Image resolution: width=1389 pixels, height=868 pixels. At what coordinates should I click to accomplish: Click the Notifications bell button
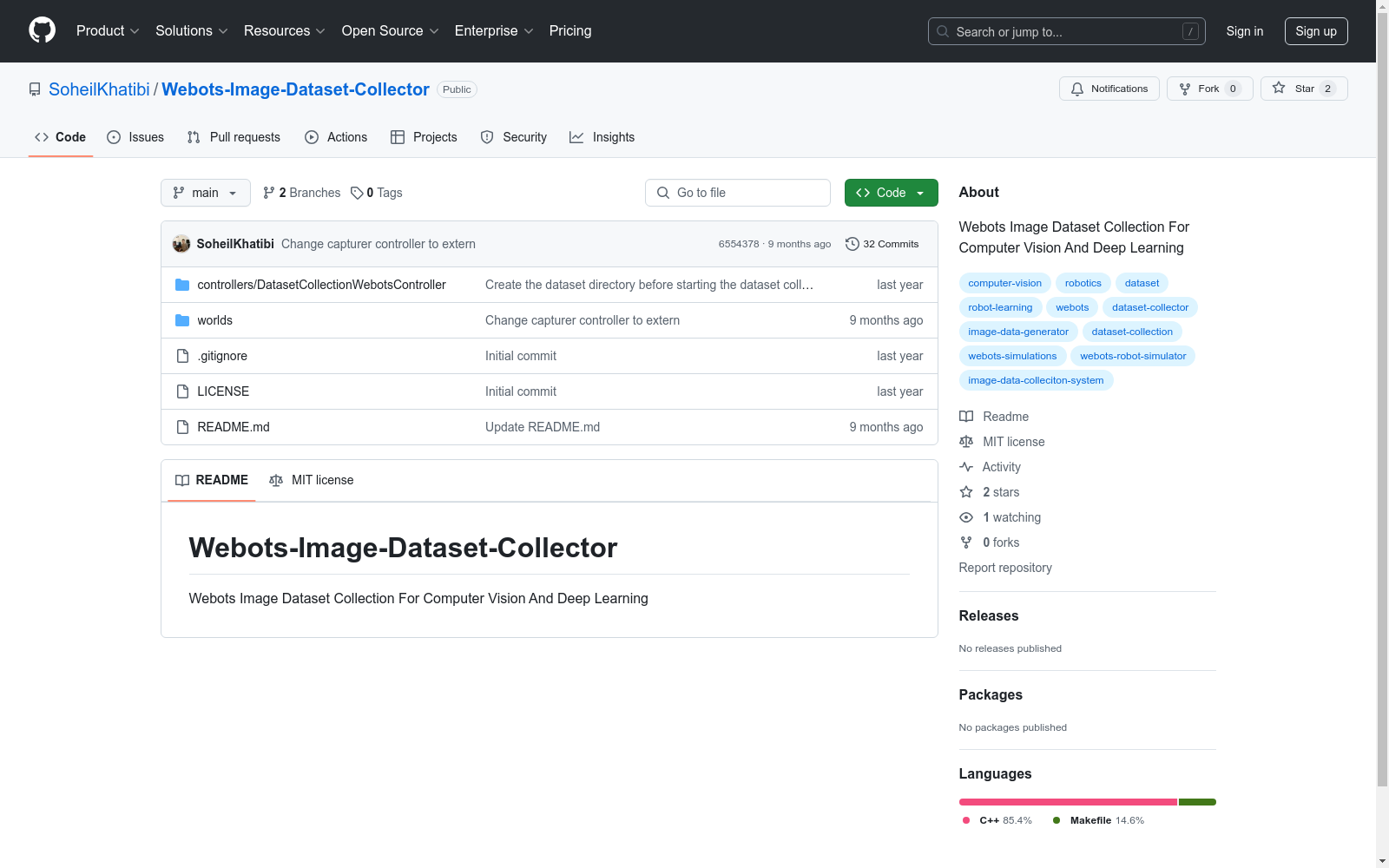(1109, 89)
